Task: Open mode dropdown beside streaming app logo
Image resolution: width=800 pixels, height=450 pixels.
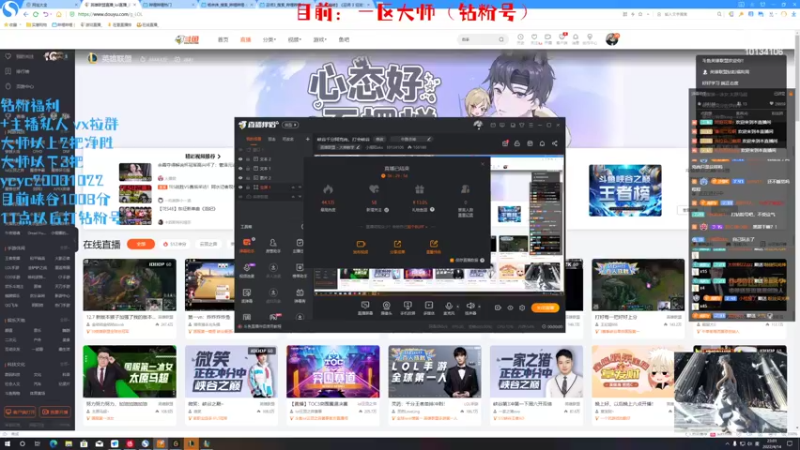Action: [291, 125]
